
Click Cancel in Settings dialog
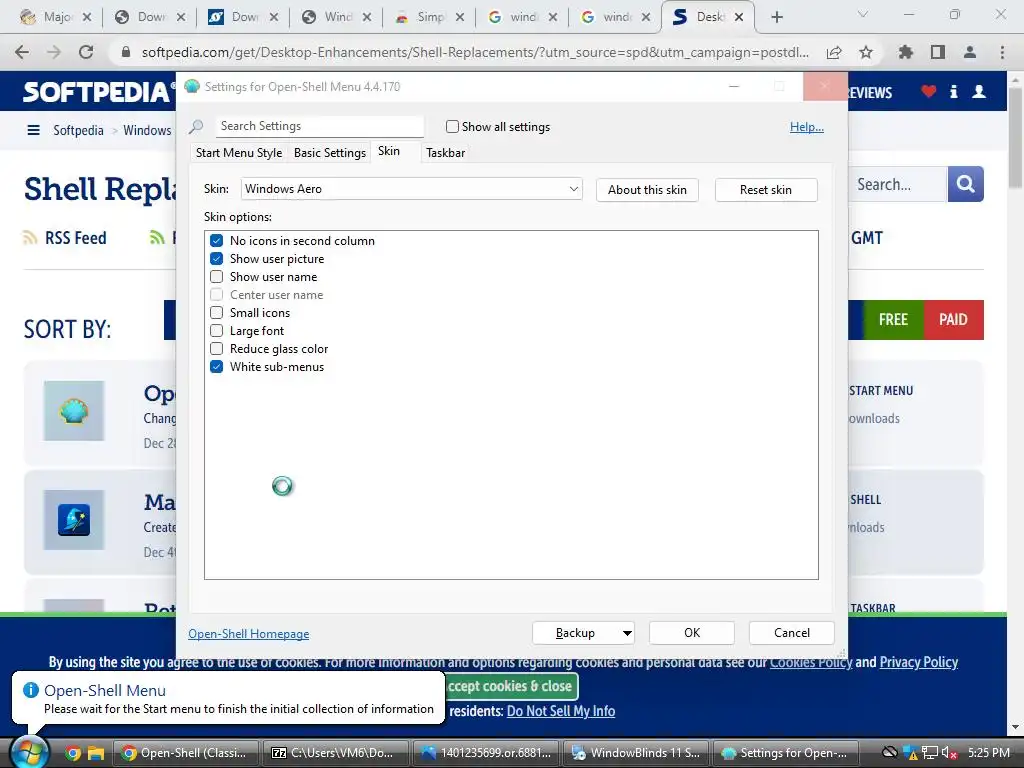(x=792, y=633)
